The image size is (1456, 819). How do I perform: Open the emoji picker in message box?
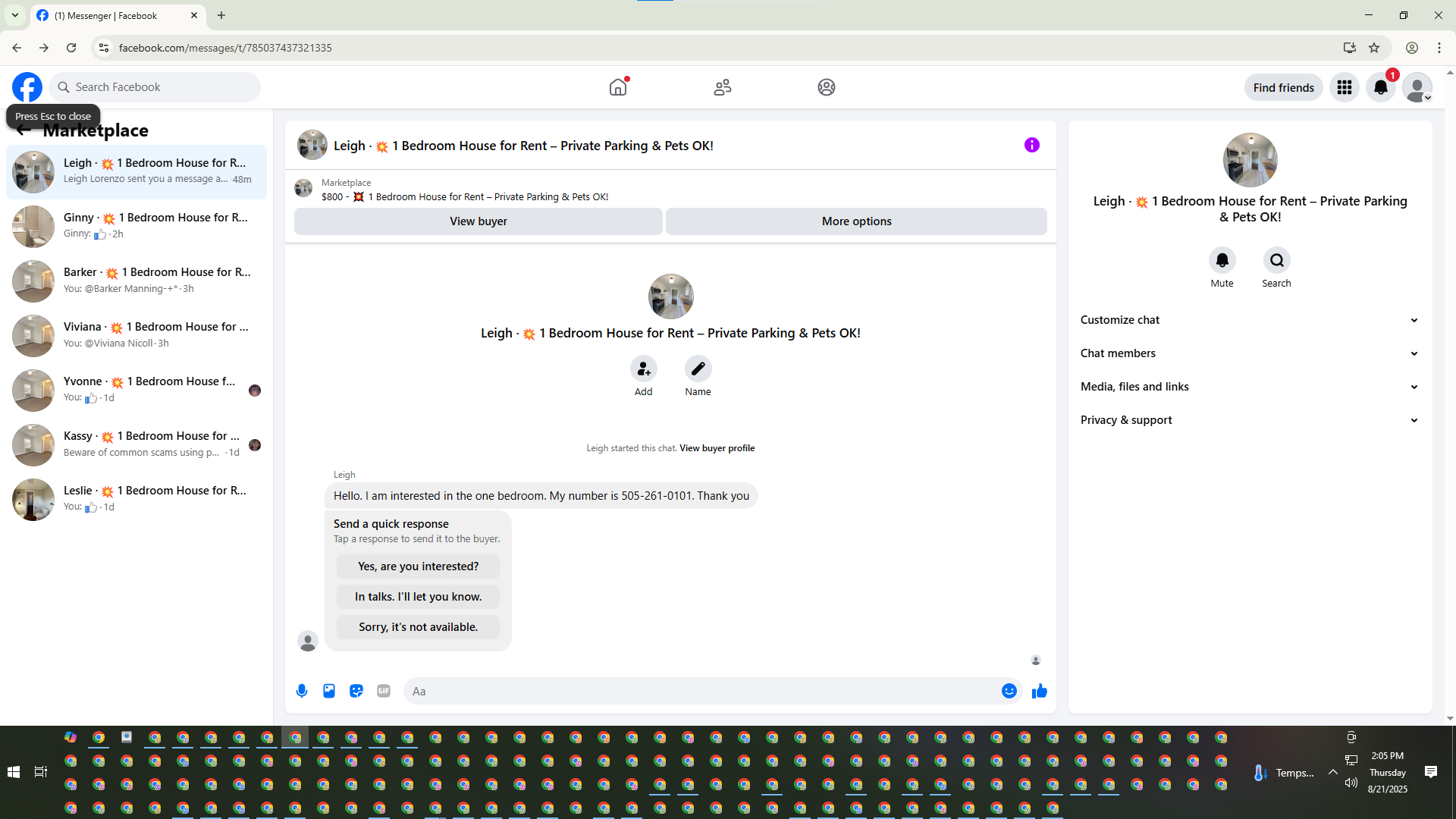[x=1009, y=691]
